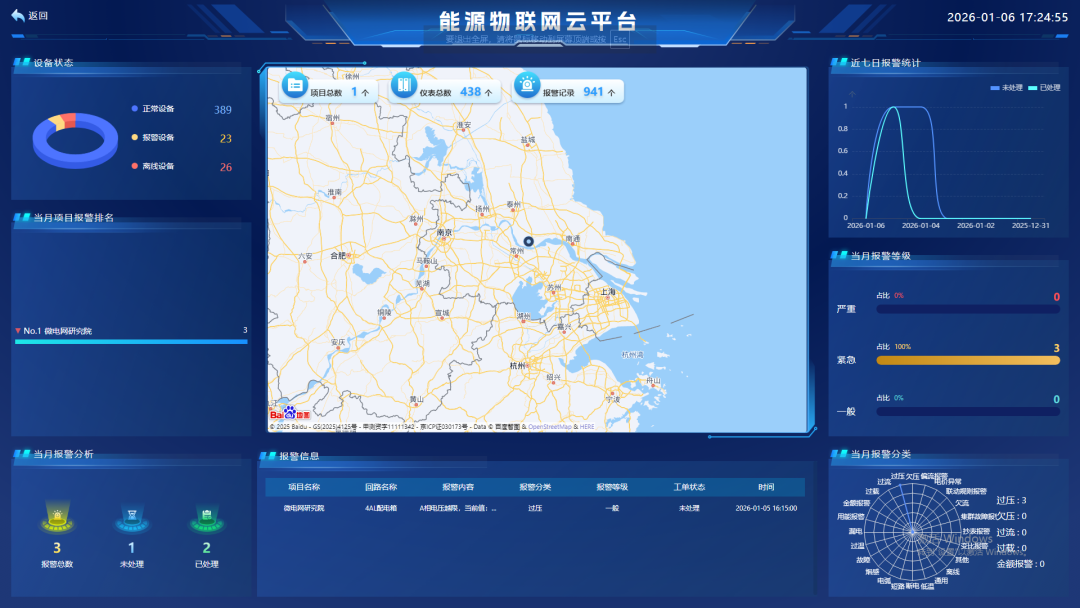Click the 一般 alarm level progress bar
This screenshot has width=1080, height=608.
pyautogui.click(x=968, y=412)
